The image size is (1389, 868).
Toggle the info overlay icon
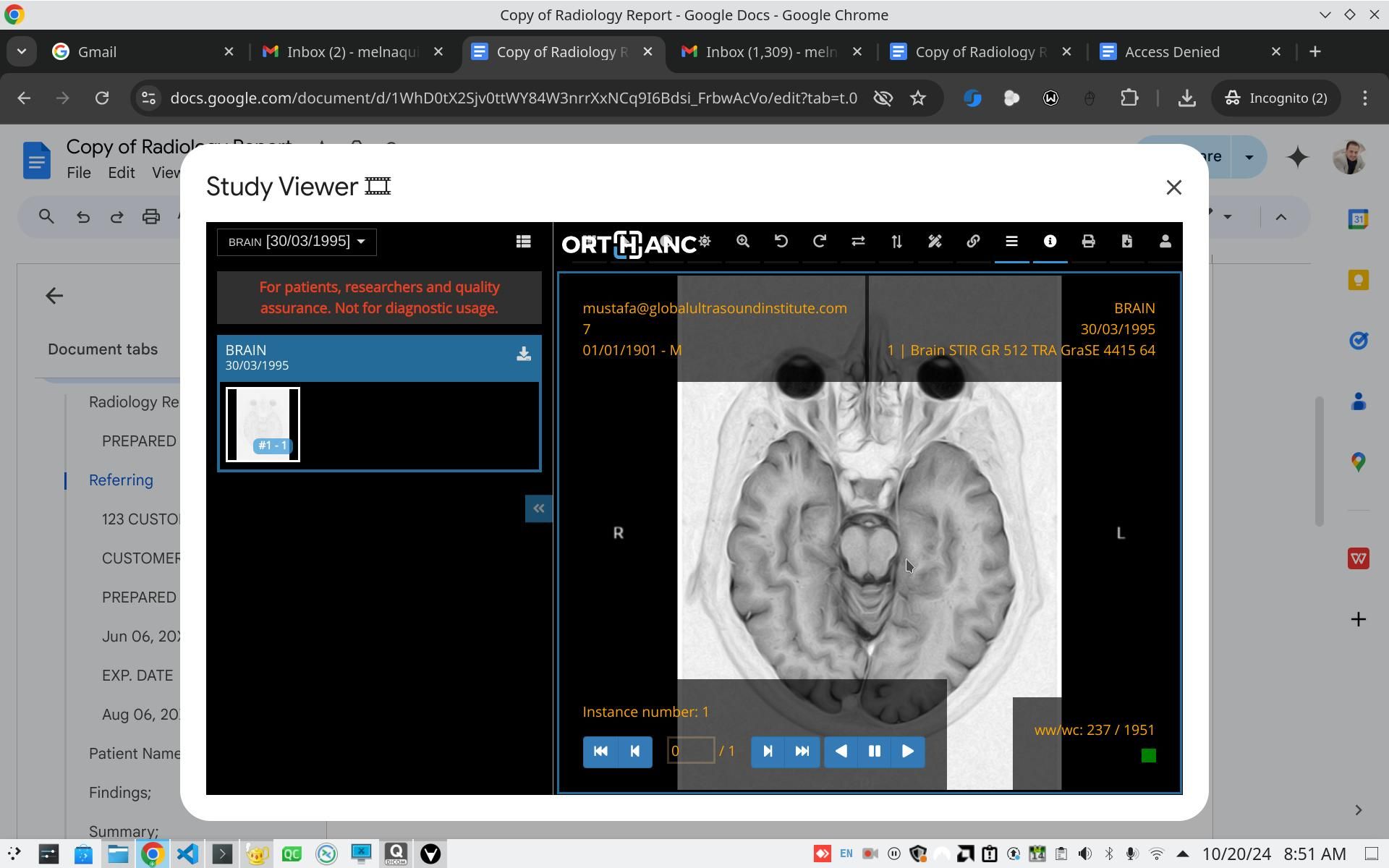1050,242
